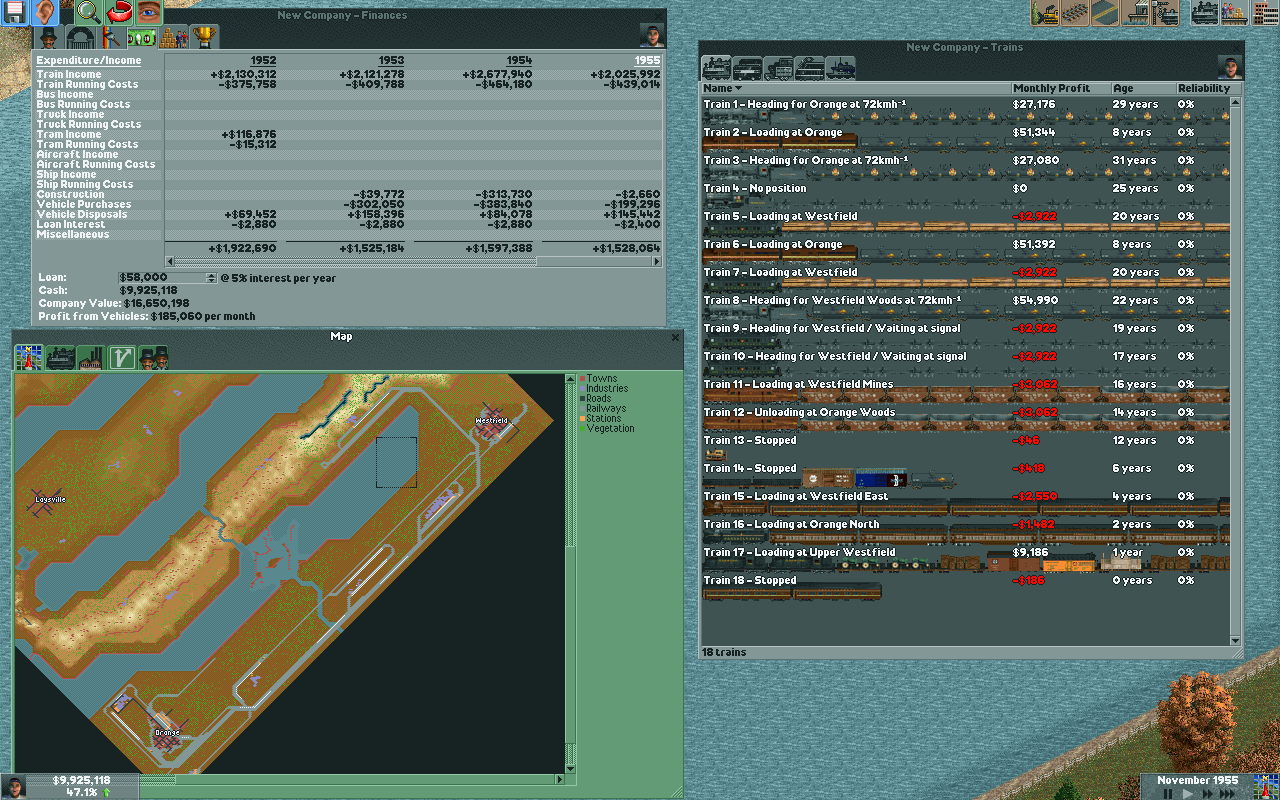Open the vehicle list locomotive icon
The image size is (1280, 800).
tap(1205, 13)
